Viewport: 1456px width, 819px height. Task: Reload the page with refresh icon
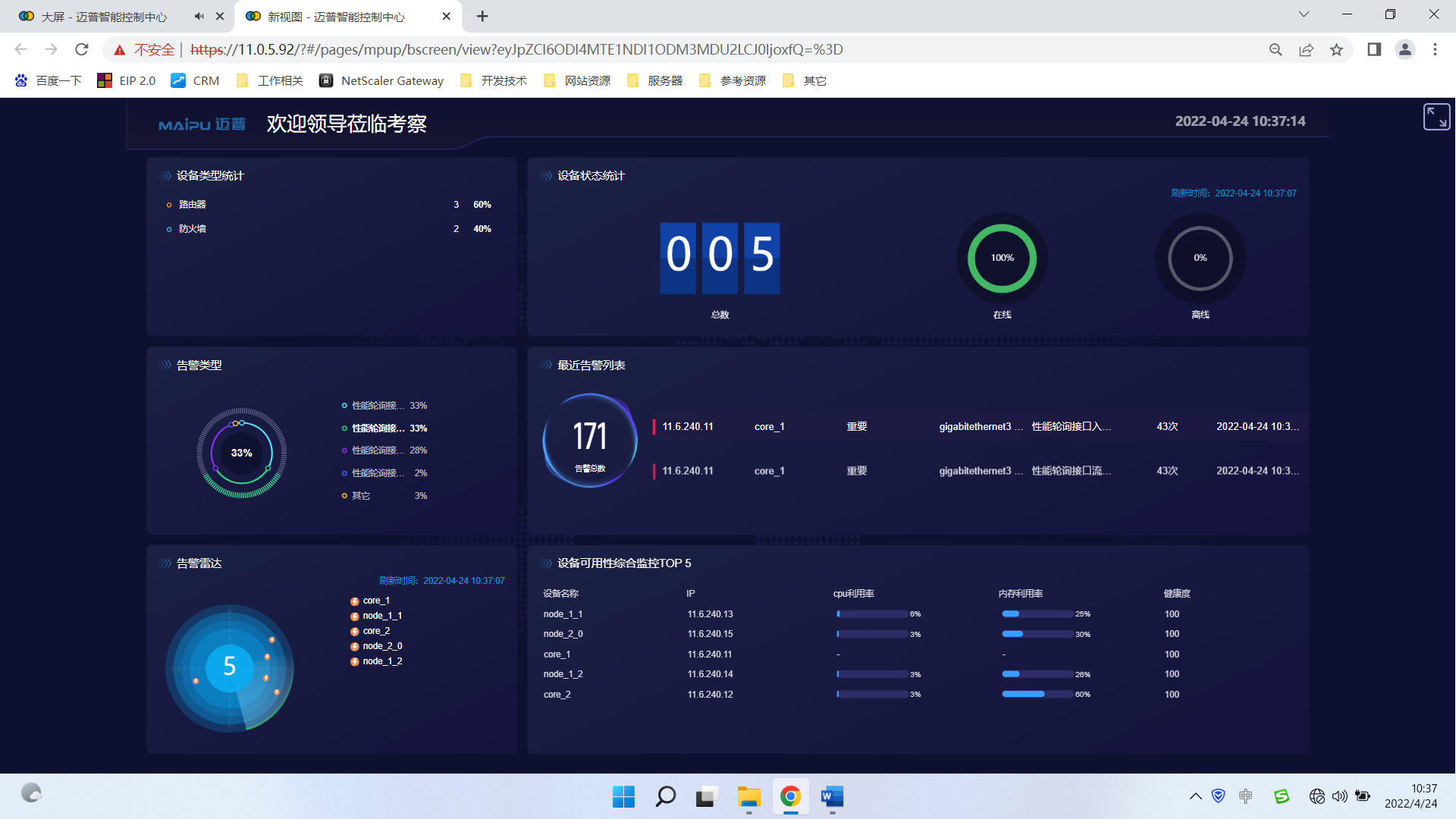pyautogui.click(x=82, y=49)
